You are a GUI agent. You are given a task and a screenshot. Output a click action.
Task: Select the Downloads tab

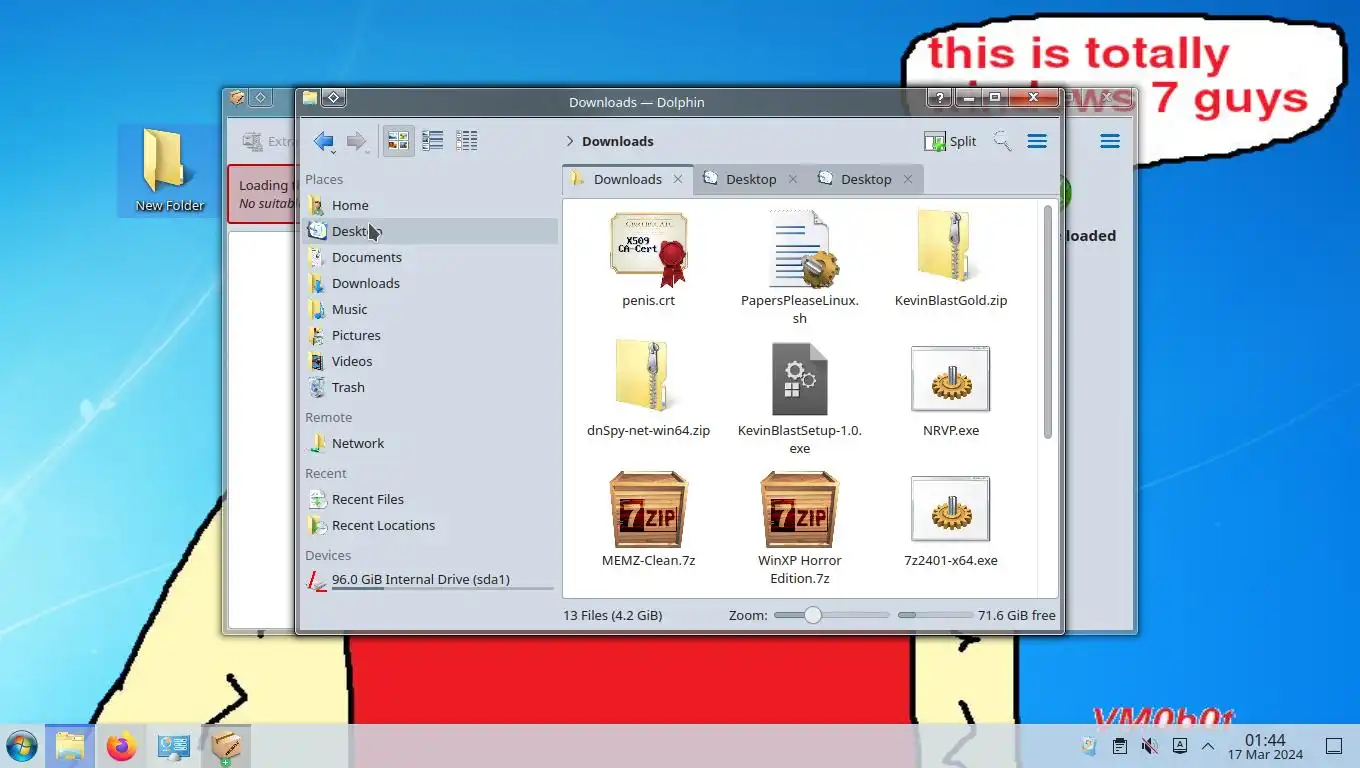(628, 179)
